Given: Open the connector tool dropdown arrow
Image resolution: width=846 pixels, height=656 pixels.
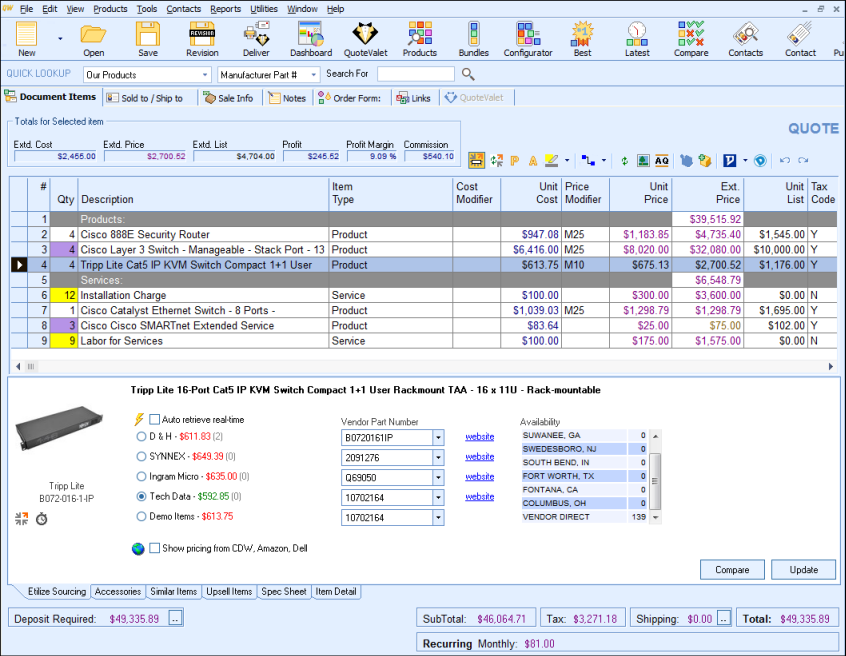Looking at the screenshot, I should pyautogui.click(x=604, y=160).
